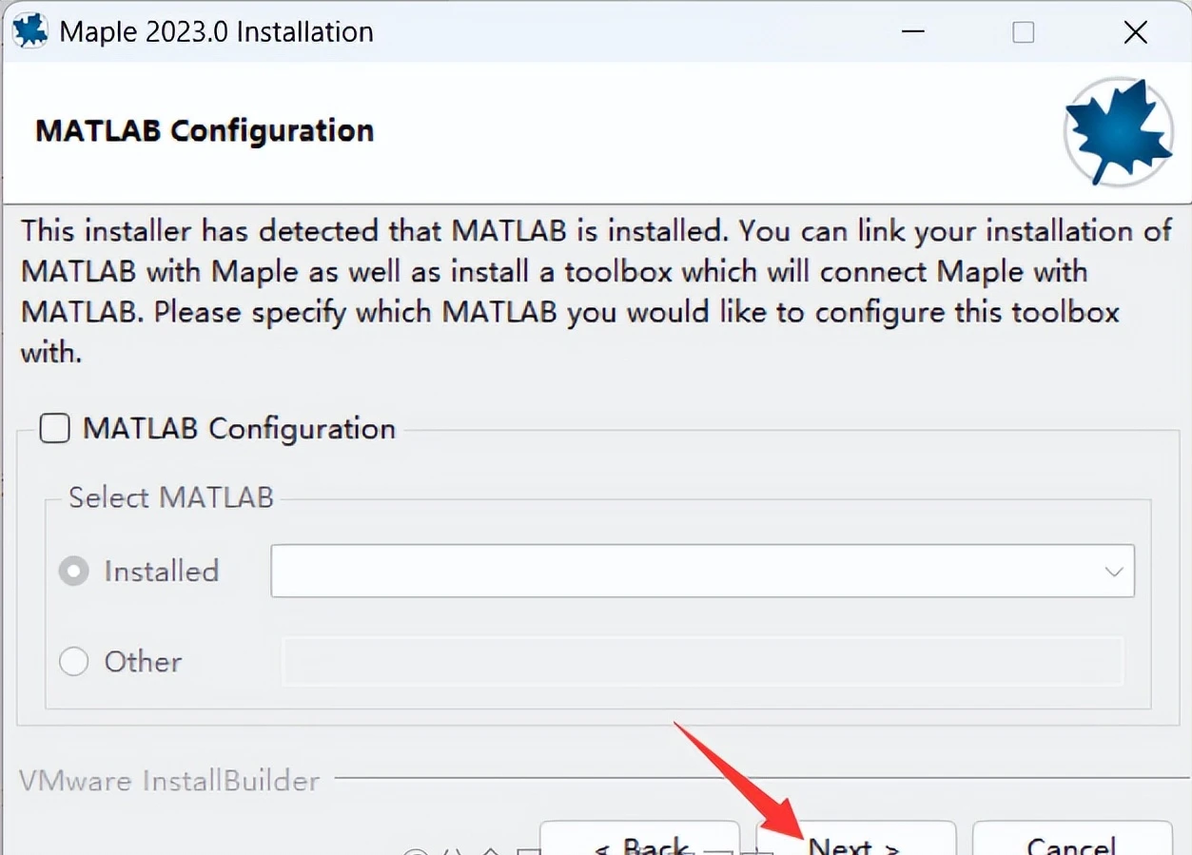Minimize the Maple installer window
Image resolution: width=1192 pixels, height=855 pixels.
tap(913, 32)
